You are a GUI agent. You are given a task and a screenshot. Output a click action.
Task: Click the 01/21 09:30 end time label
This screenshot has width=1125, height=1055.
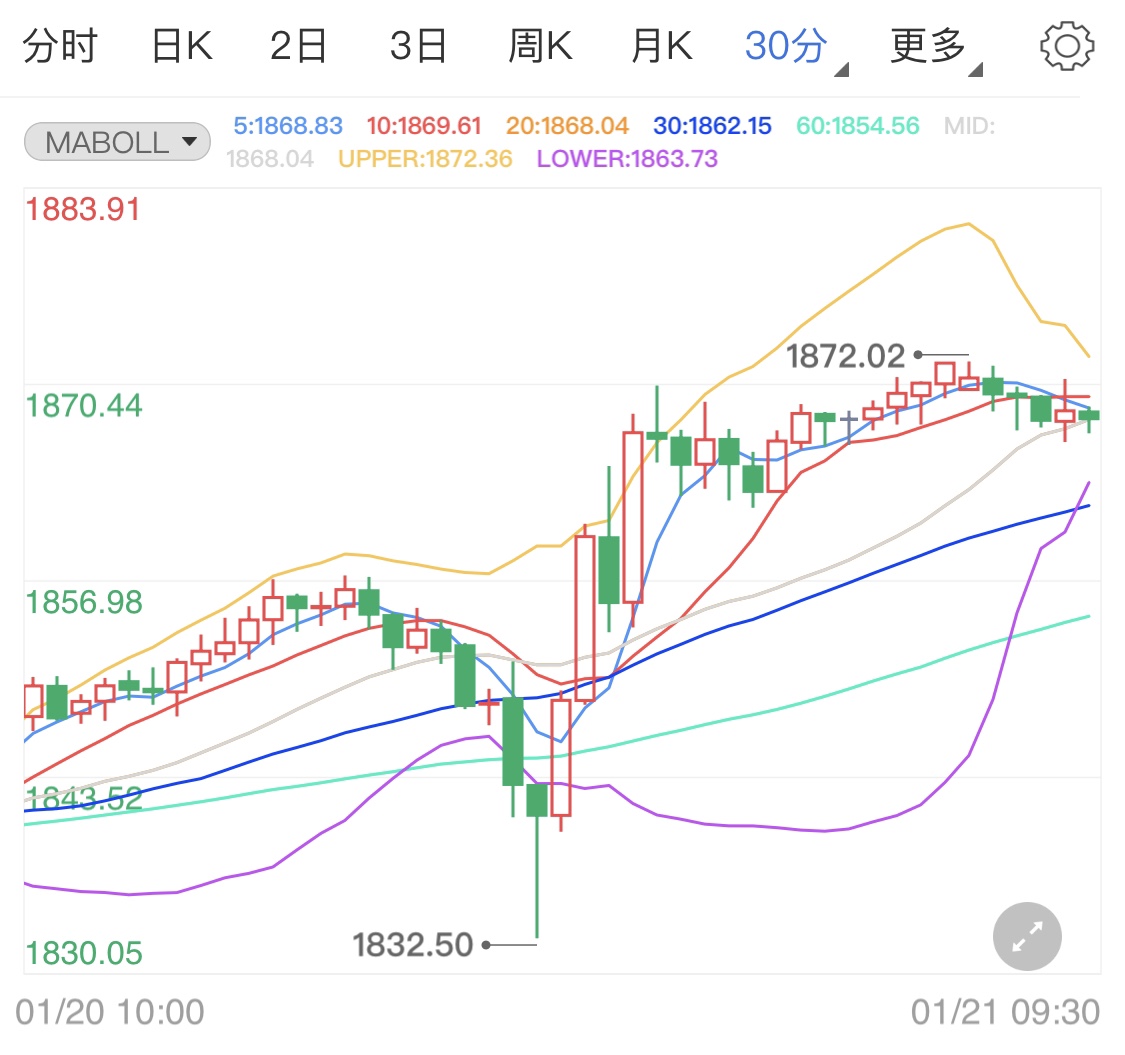(1005, 1013)
